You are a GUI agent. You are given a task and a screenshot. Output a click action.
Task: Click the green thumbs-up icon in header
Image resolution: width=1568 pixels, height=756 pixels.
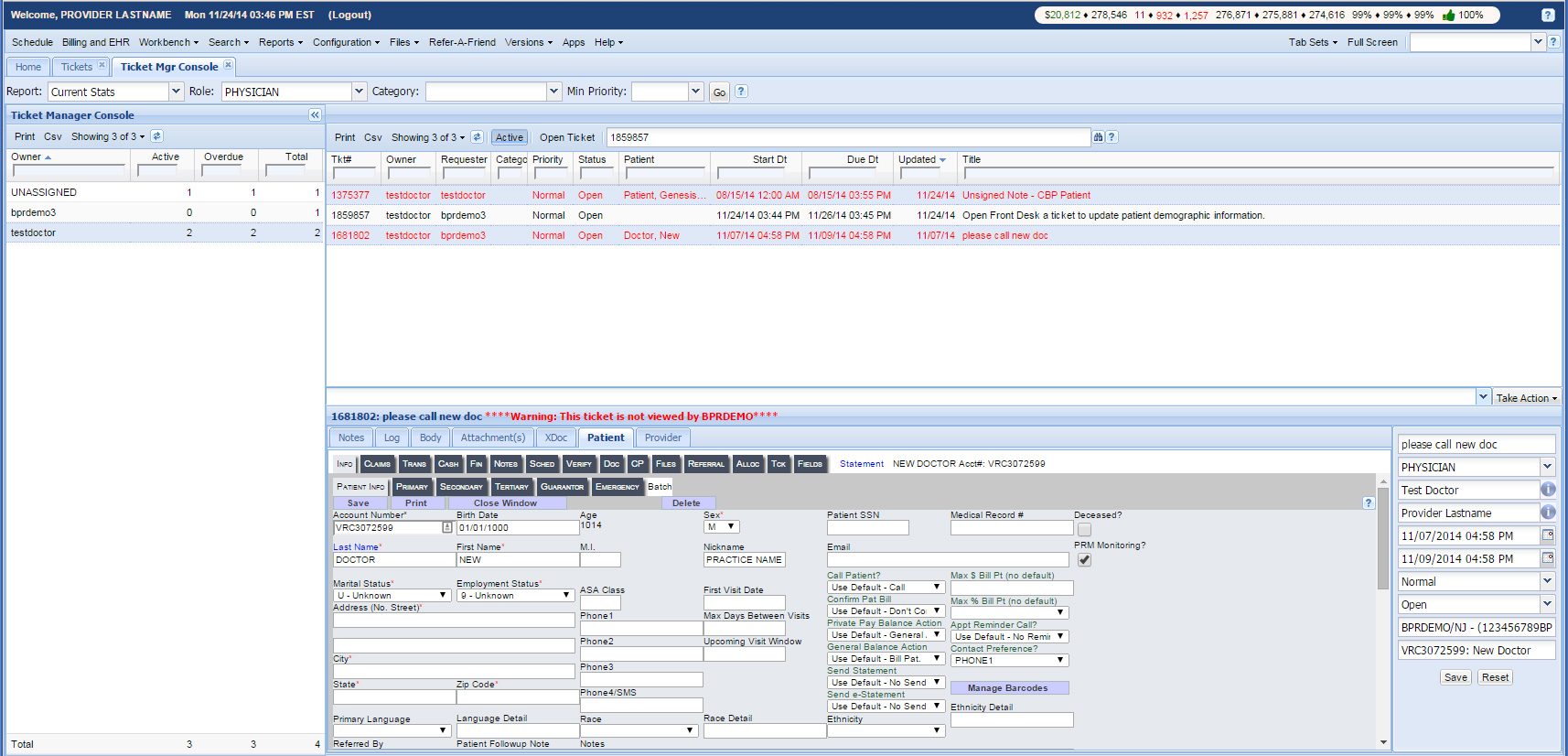1448,15
